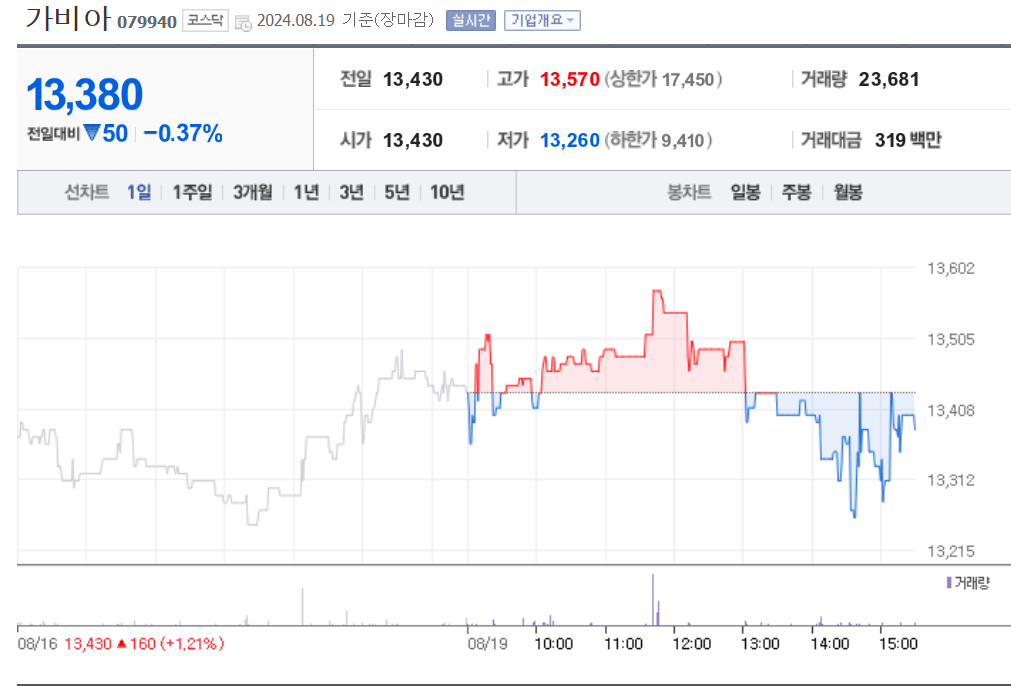Show the 3년 line chart

(x=351, y=192)
